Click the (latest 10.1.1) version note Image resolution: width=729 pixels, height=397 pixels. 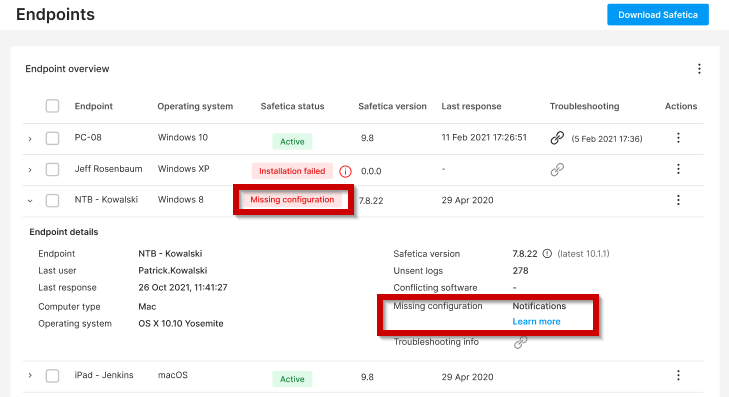tap(583, 254)
